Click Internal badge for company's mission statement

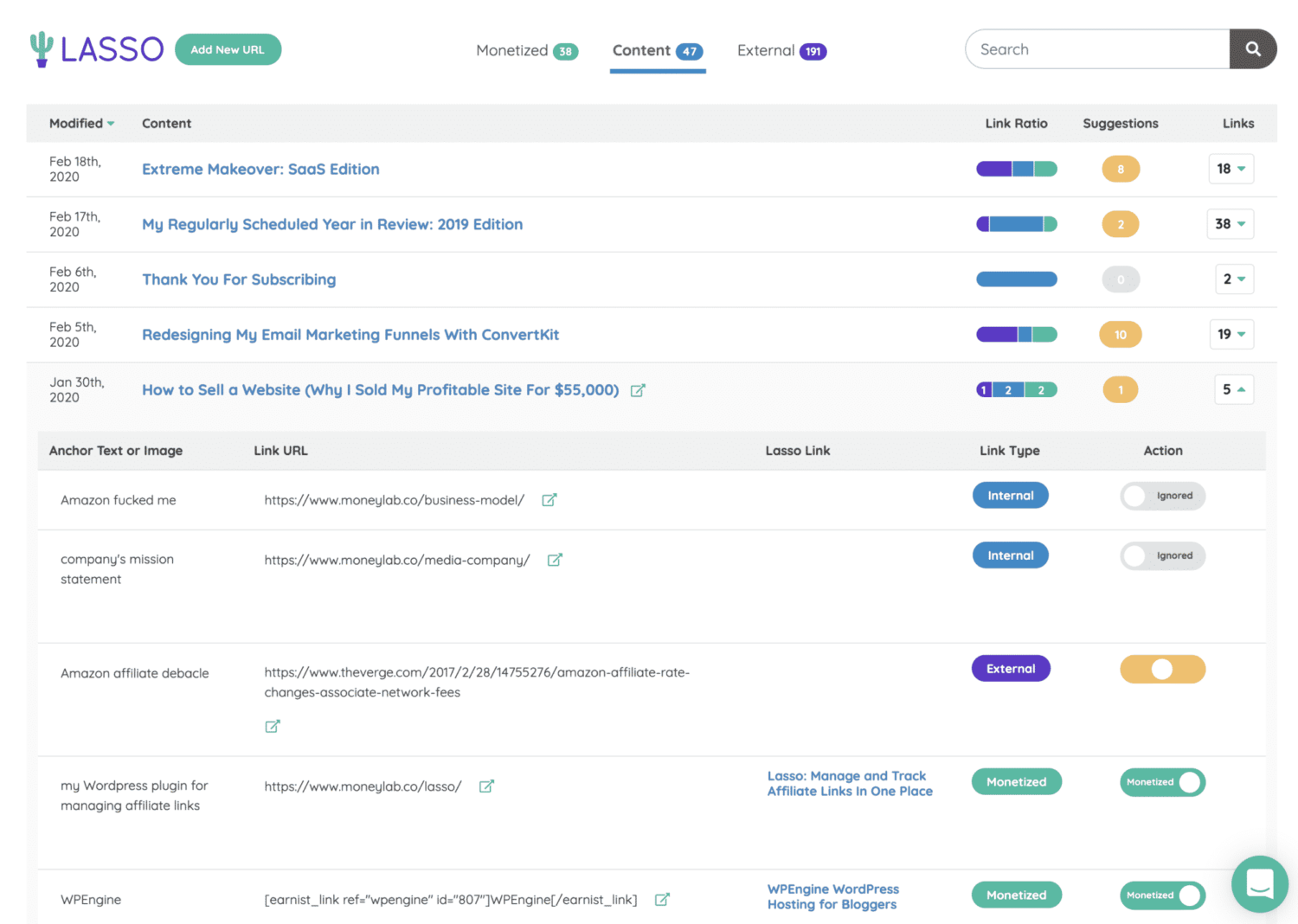1011,555
